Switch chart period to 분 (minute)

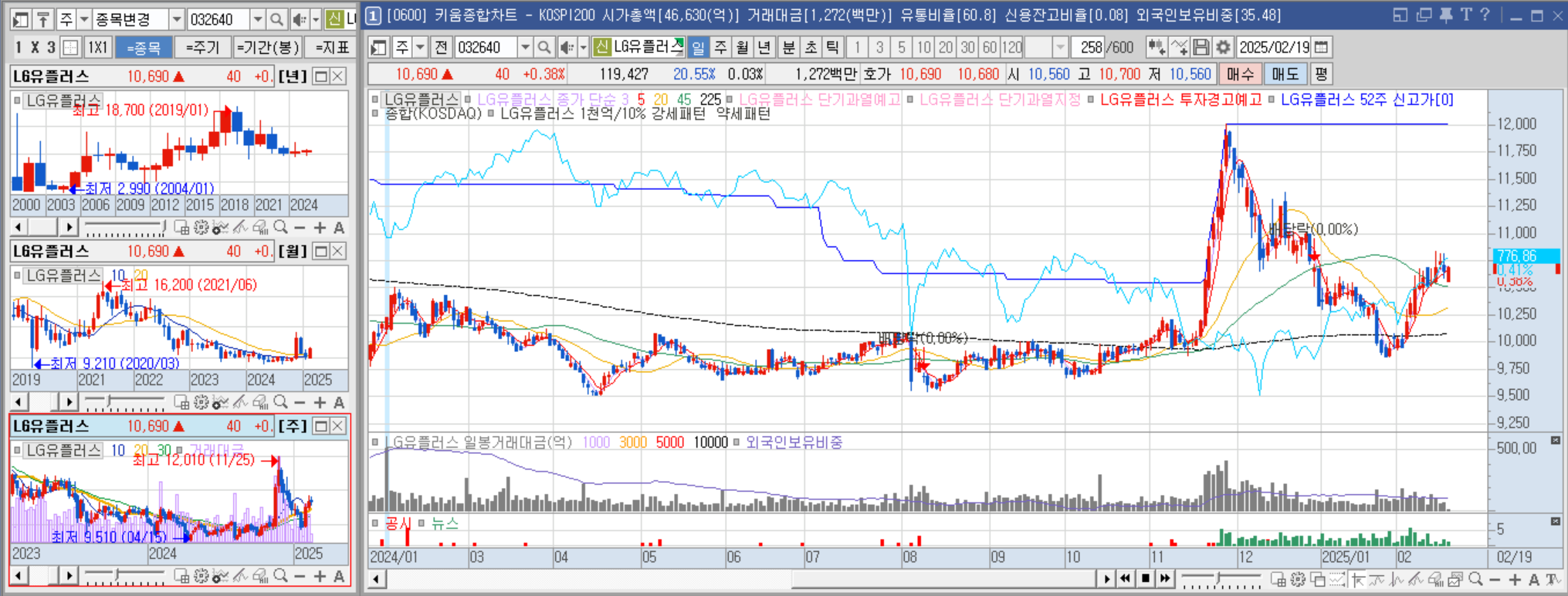click(788, 47)
